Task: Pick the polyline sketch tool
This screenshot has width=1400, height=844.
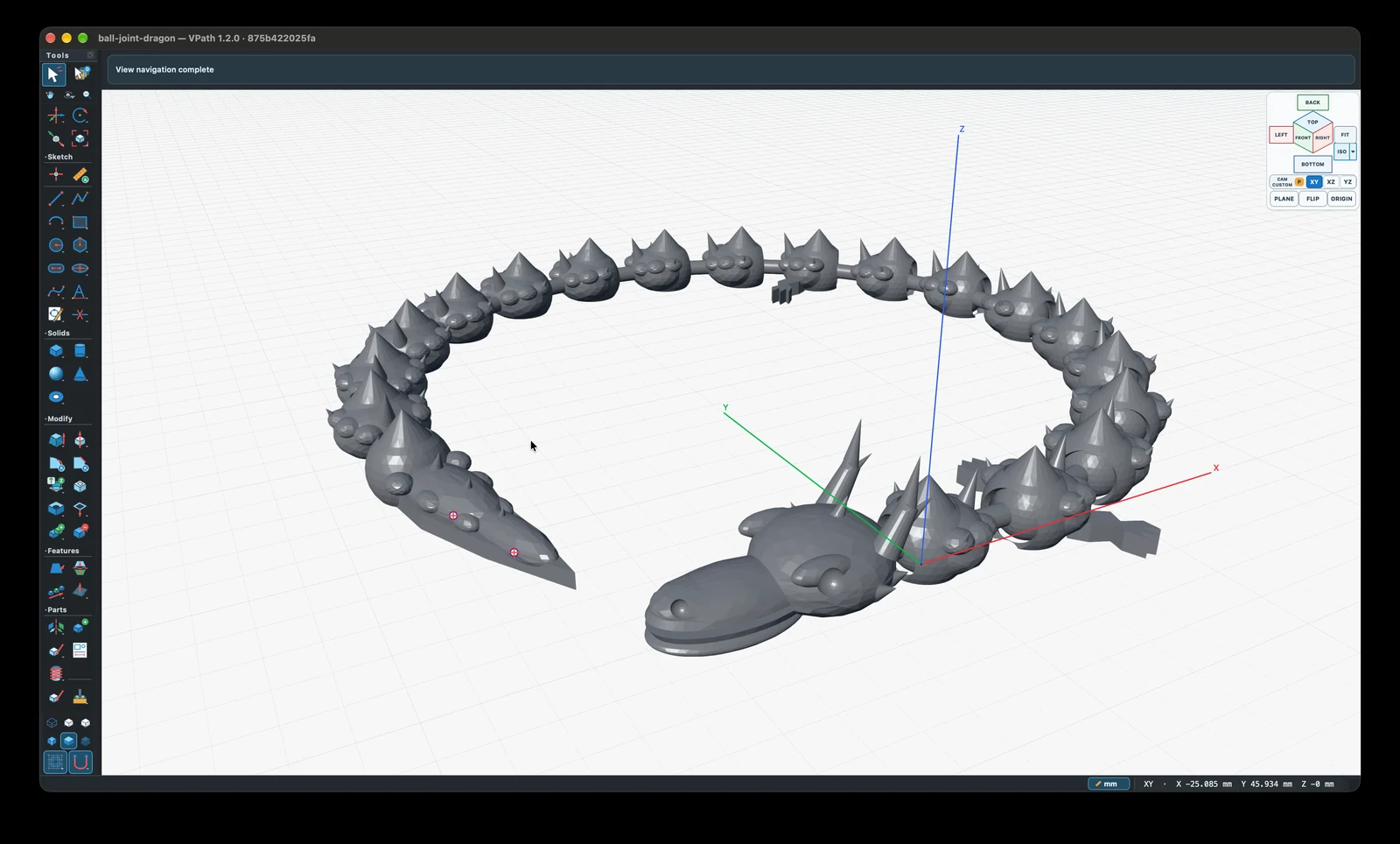Action: [x=80, y=199]
